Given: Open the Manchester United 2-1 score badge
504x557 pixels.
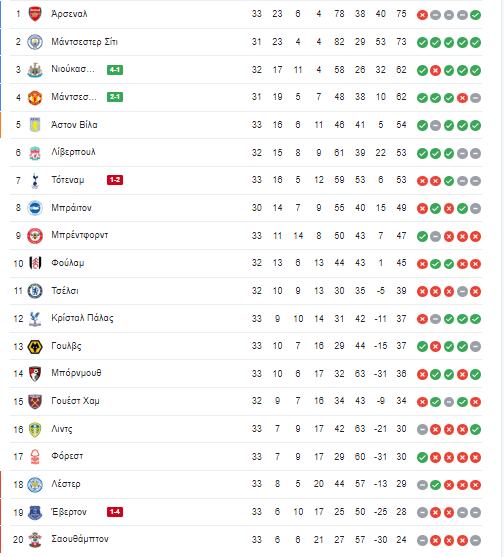Looking at the screenshot, I should (115, 97).
